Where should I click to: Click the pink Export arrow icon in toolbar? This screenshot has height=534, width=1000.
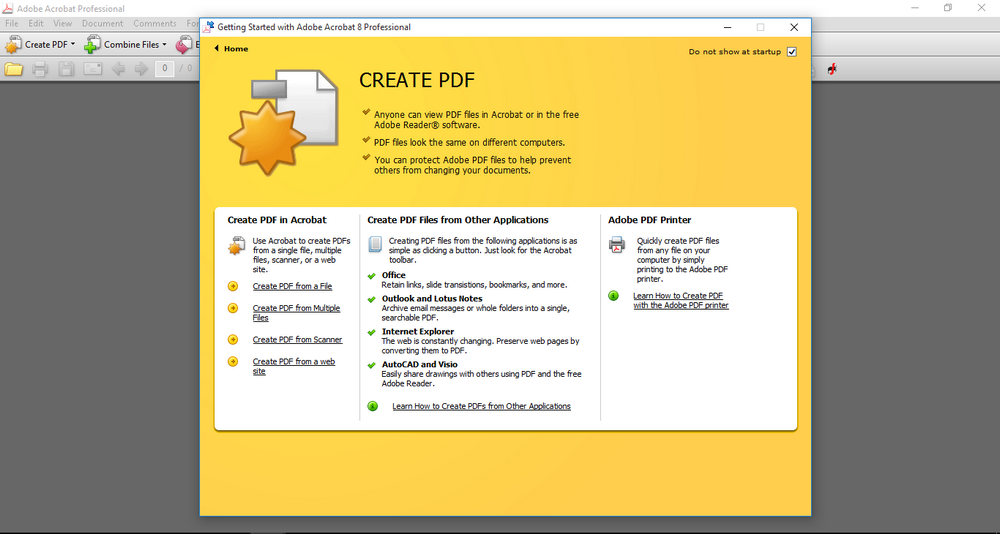click(x=184, y=45)
